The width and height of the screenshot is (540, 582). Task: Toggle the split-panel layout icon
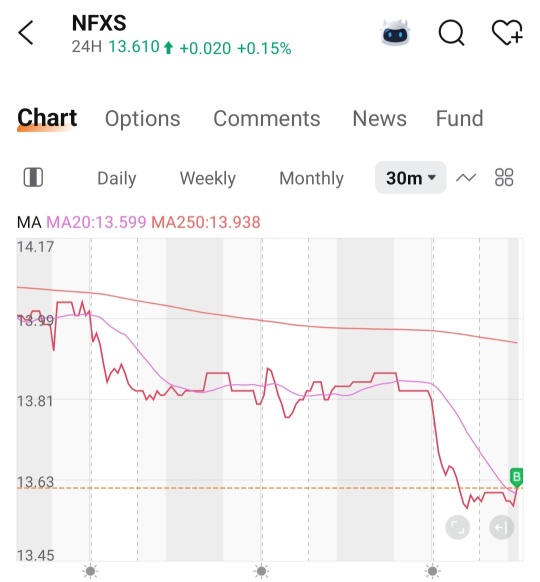[33, 177]
